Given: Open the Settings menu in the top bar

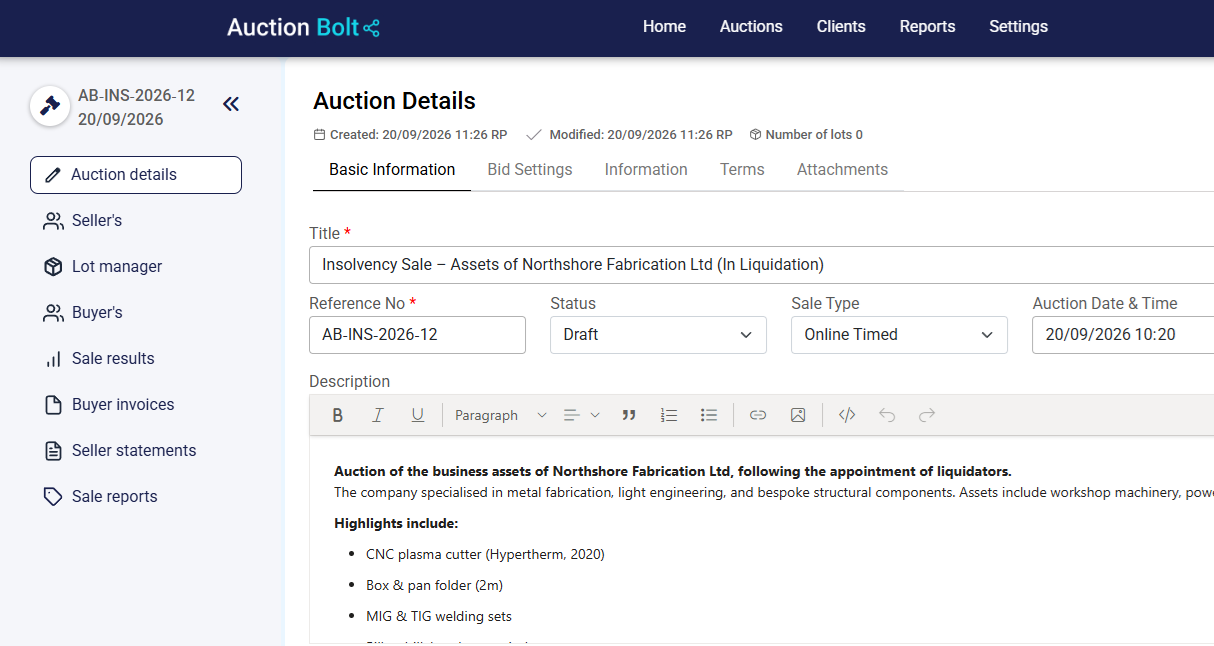Looking at the screenshot, I should [x=1018, y=27].
